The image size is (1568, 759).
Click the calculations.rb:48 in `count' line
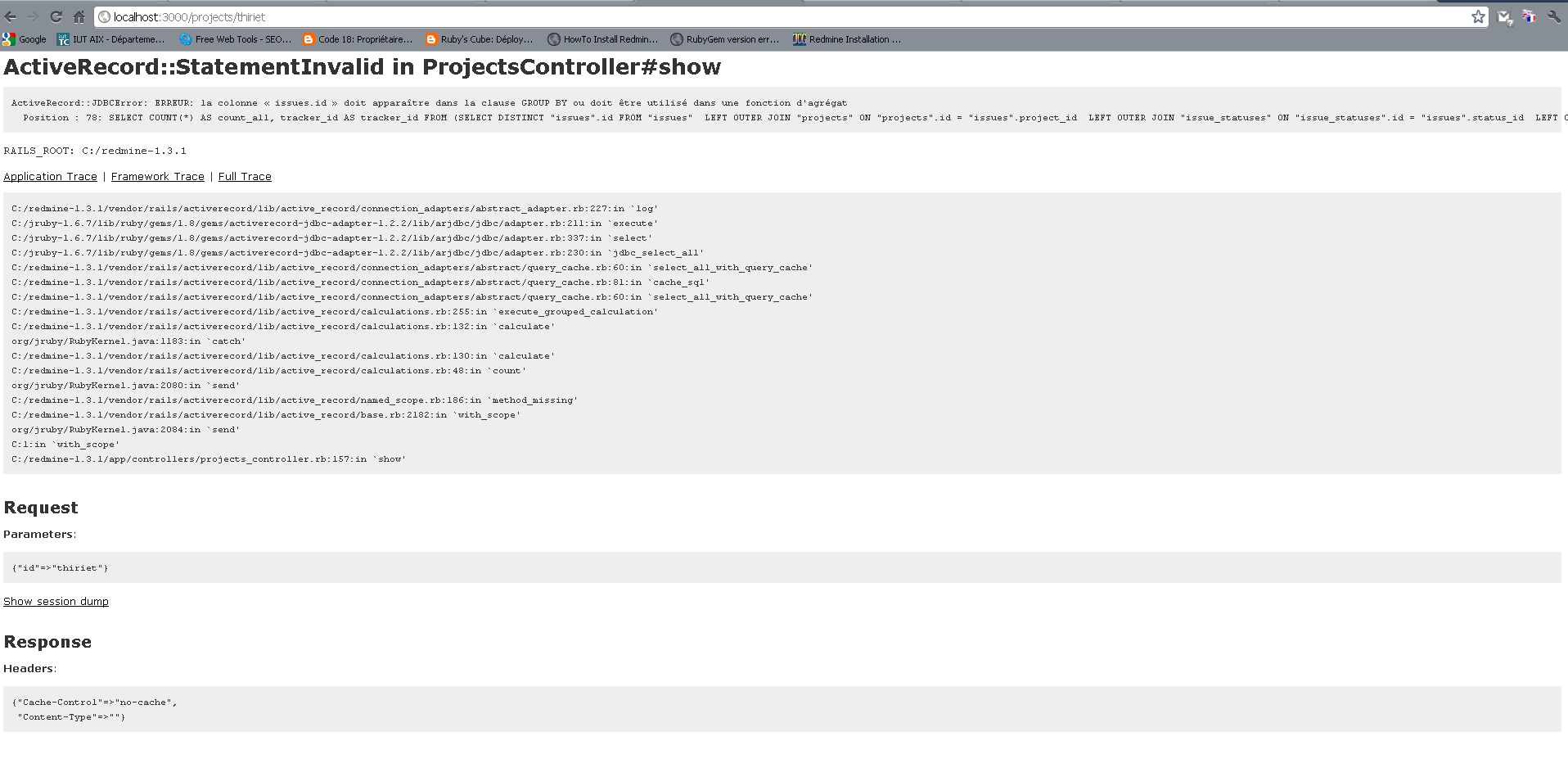point(269,371)
